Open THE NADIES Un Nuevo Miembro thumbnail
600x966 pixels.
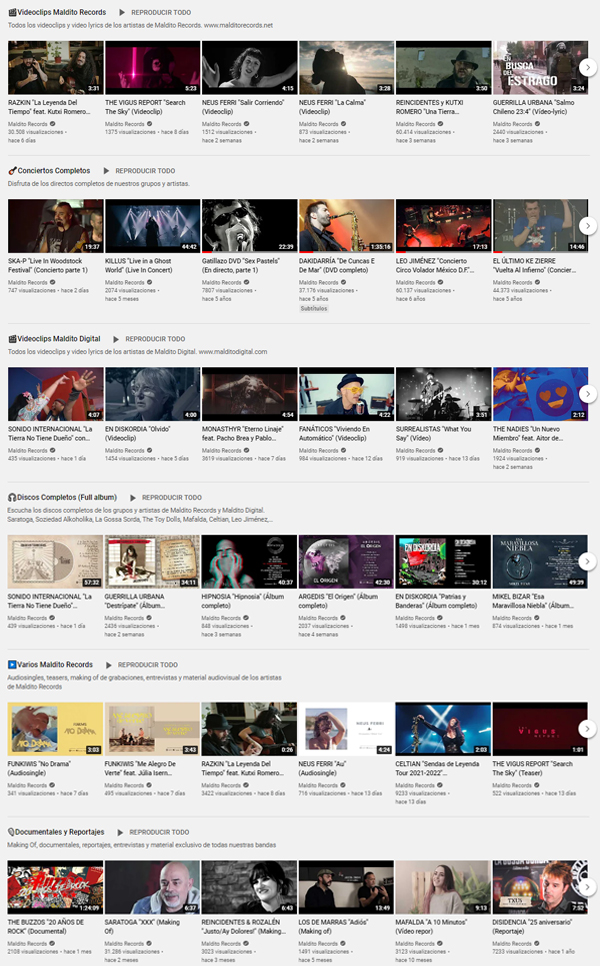pyautogui.click(x=540, y=394)
